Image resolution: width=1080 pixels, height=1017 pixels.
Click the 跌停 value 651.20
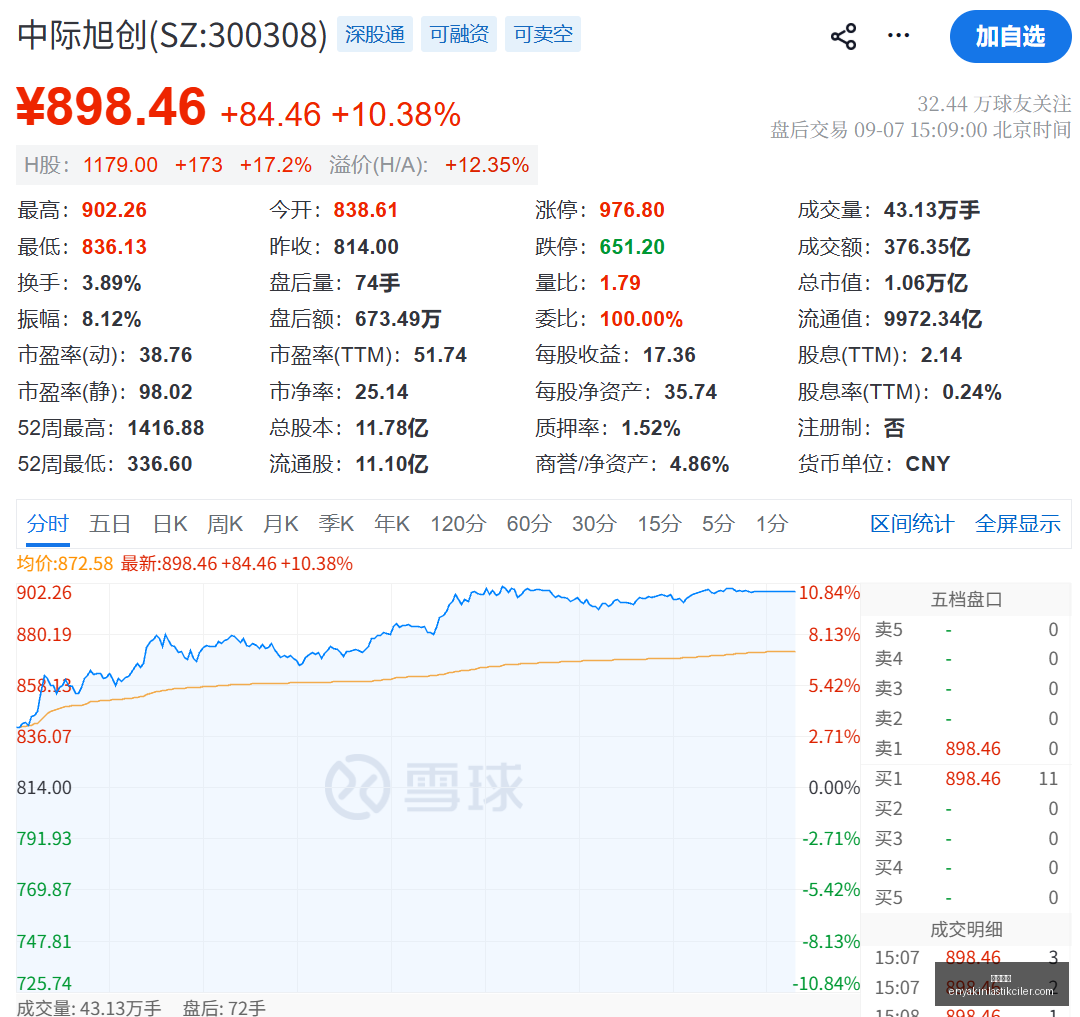click(632, 247)
